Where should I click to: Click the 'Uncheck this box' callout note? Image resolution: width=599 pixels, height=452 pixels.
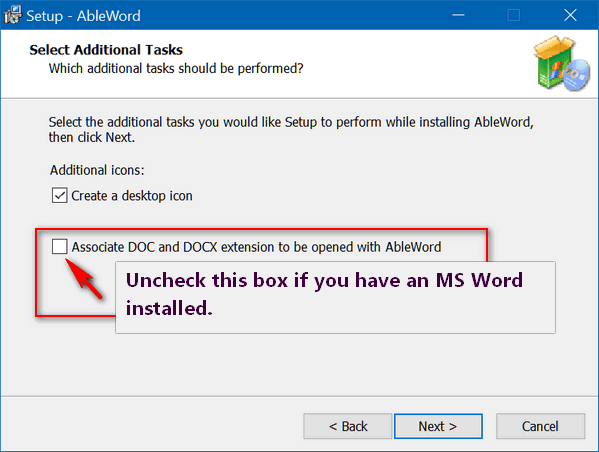335,297
